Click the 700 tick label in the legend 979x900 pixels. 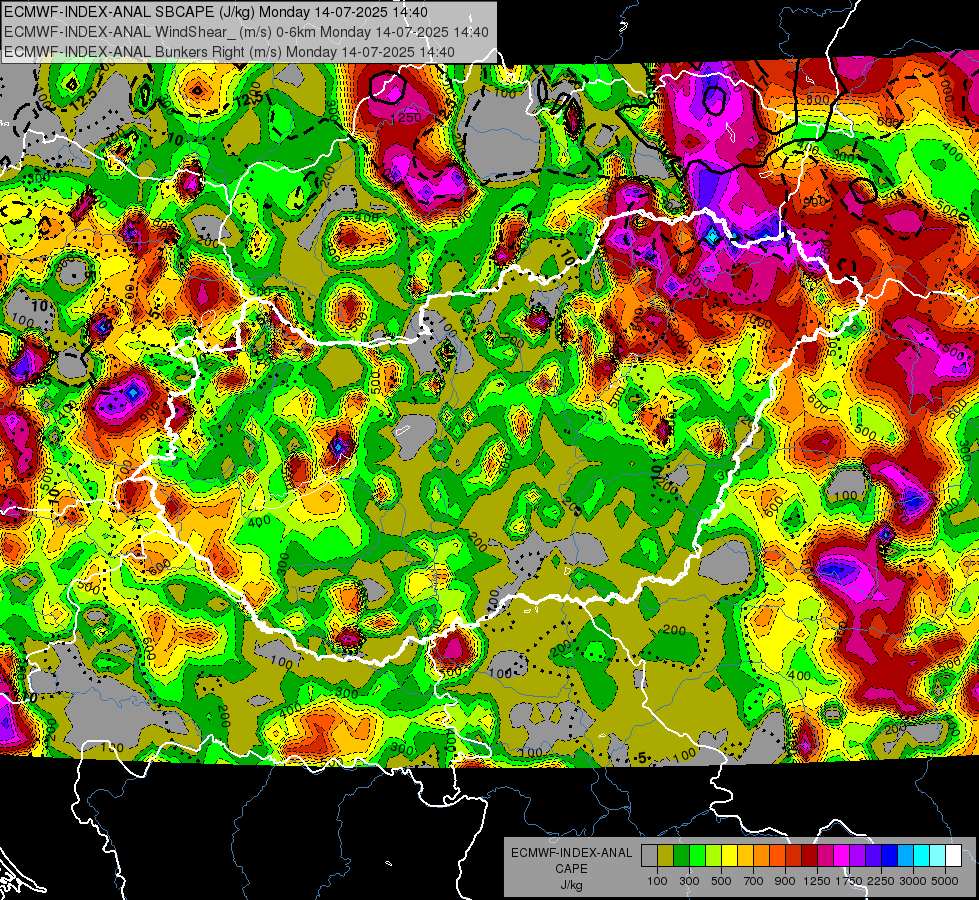coord(754,881)
